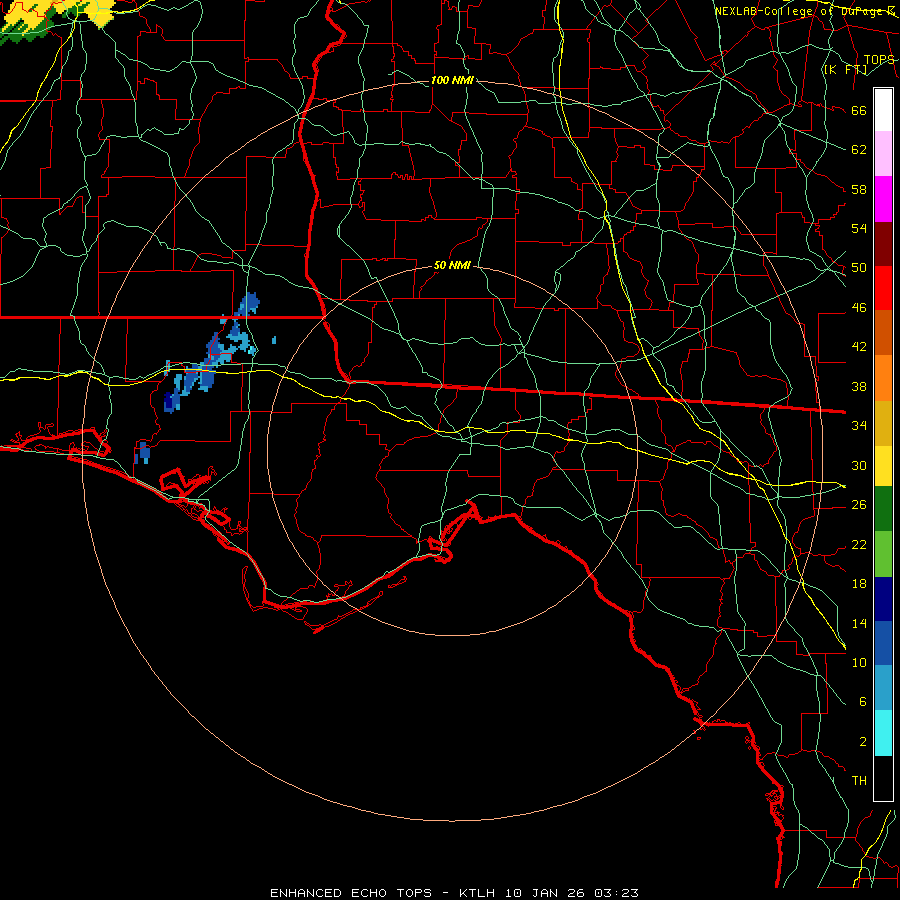Click the 58 legend value
Viewport: 900px width, 900px height.
click(x=859, y=189)
